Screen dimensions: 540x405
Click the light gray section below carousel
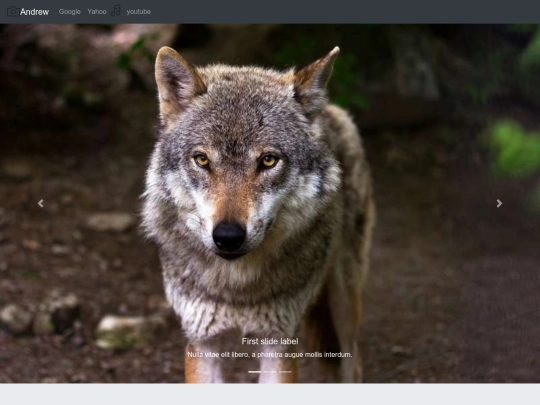270,394
